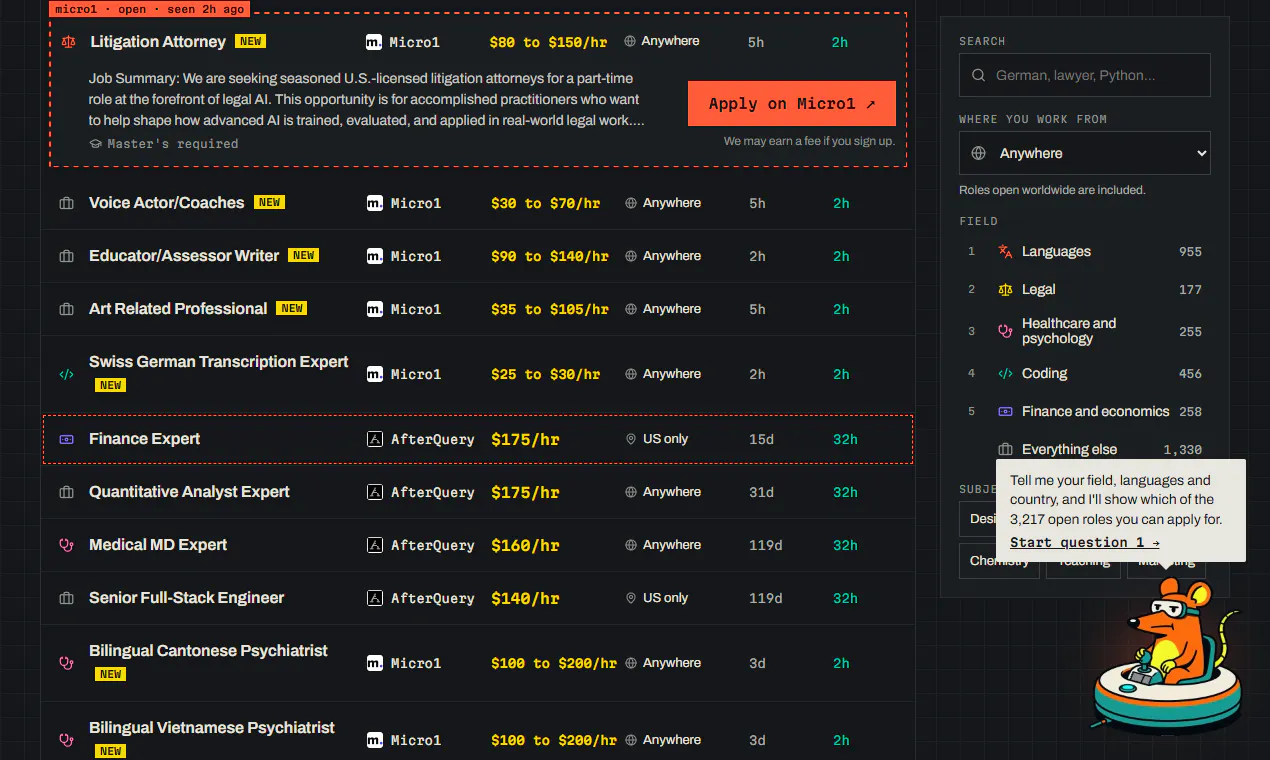1270x760 pixels.
Task: Click the Educator/Assessor Writer title
Action: [x=184, y=256]
